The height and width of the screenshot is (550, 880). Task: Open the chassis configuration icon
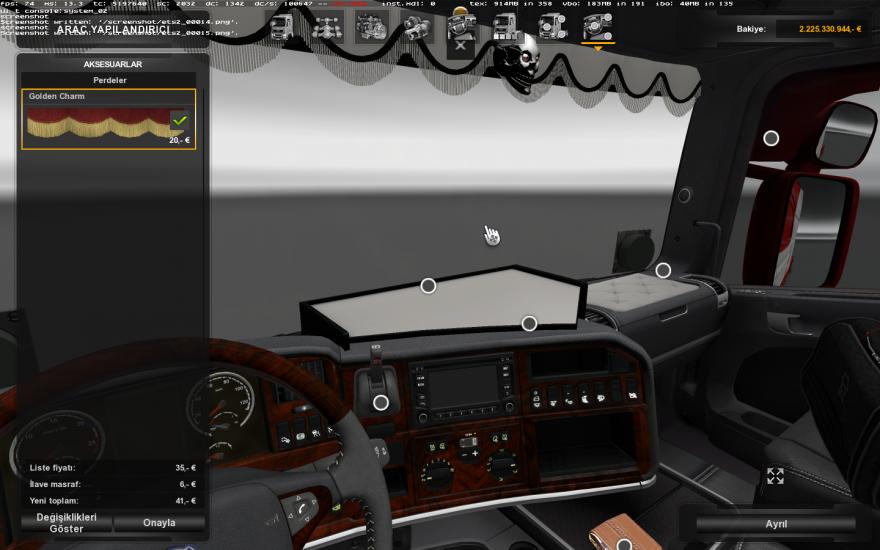(326, 27)
